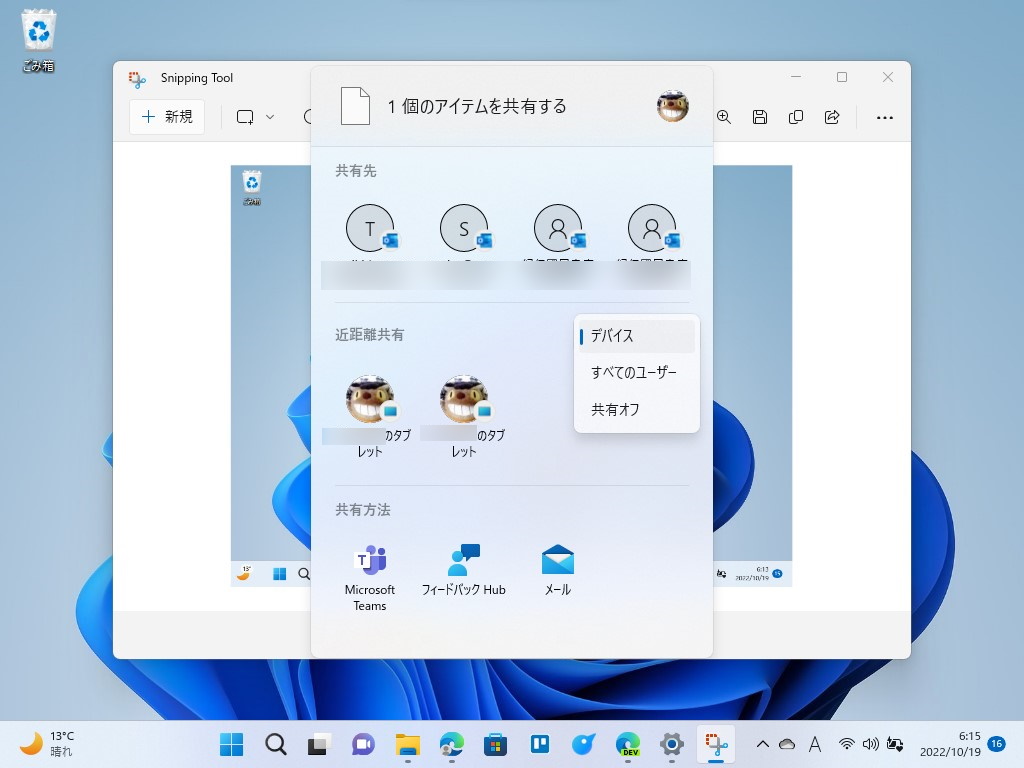Open notification badge showing 16
Viewport: 1024px width, 768px height.
click(x=997, y=743)
